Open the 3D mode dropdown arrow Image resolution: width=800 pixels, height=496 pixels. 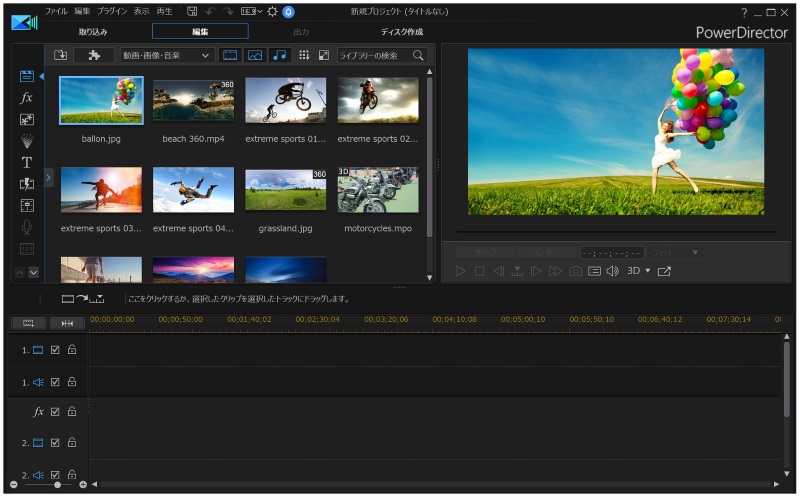click(647, 271)
